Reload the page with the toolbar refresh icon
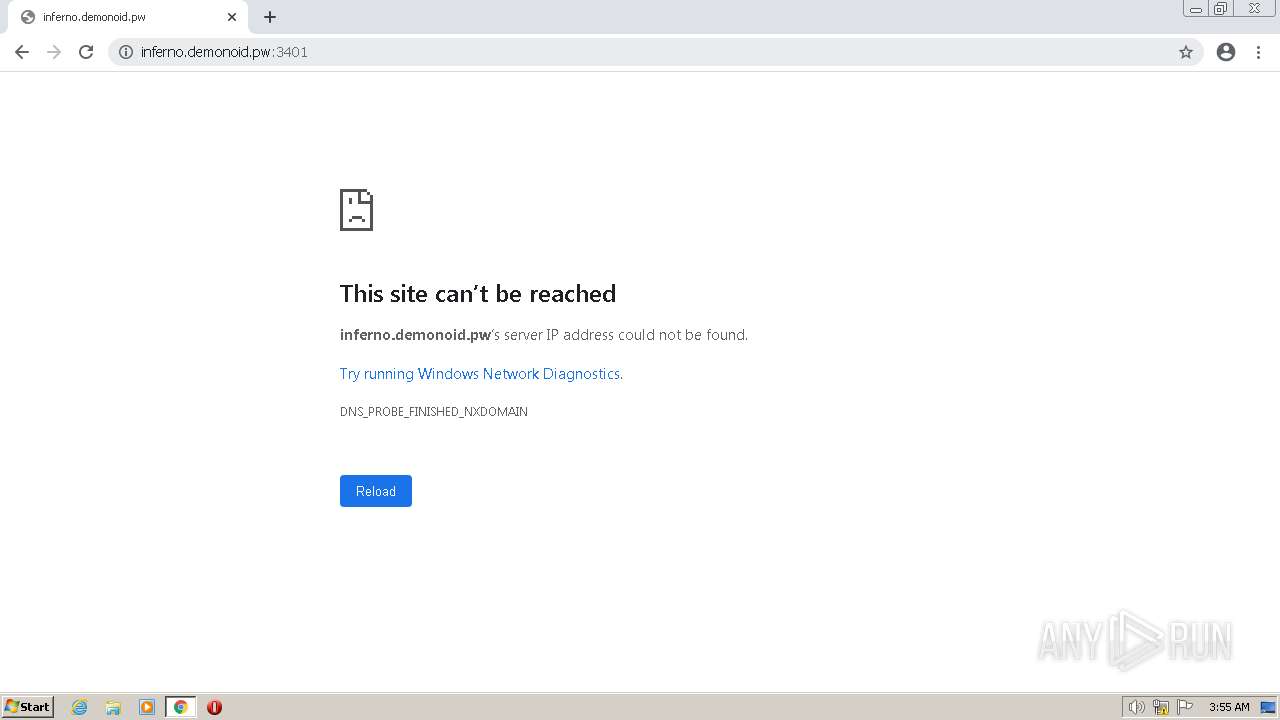Viewport: 1280px width, 720px height. click(x=86, y=52)
